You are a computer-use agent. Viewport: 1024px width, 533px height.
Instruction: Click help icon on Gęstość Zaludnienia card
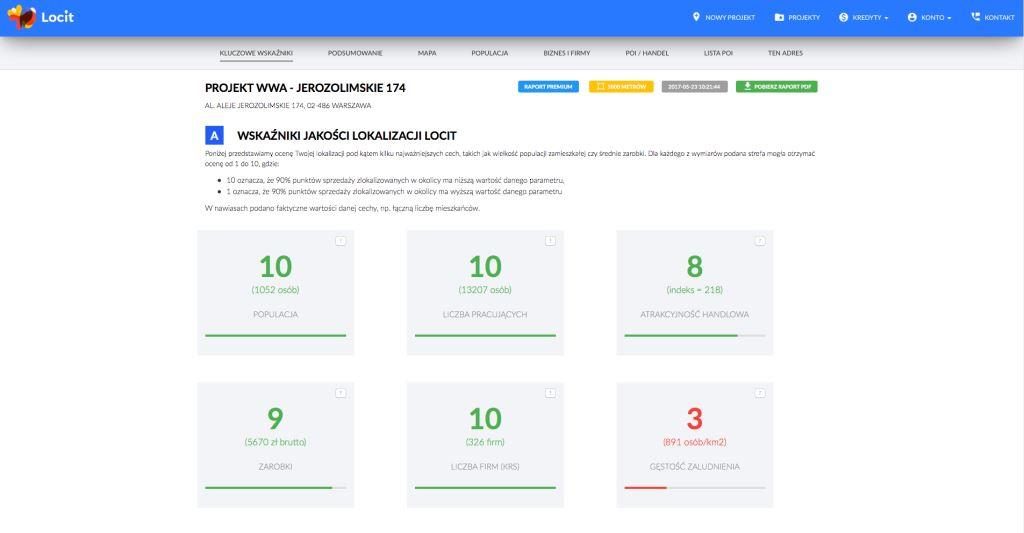tap(759, 393)
